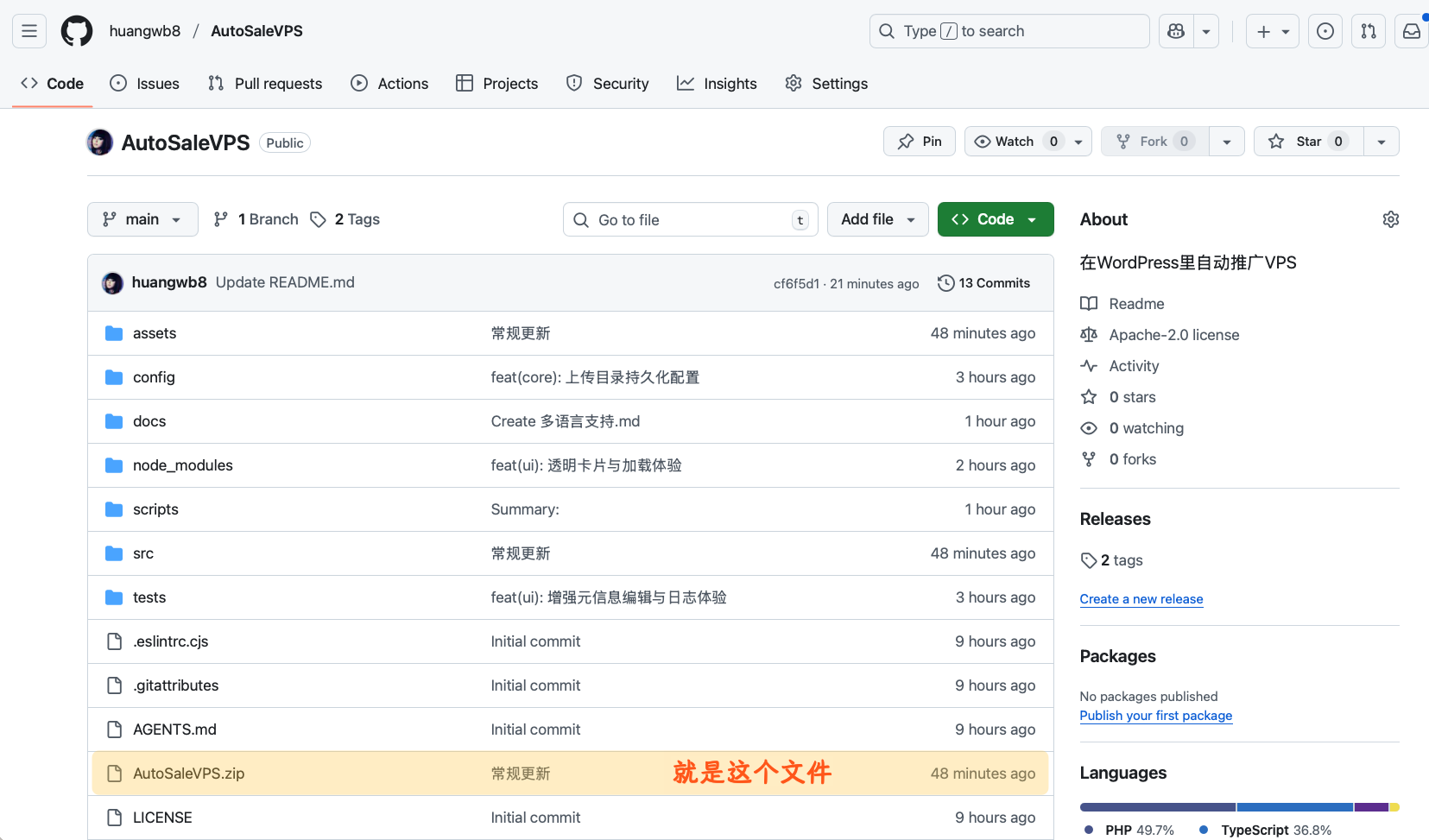
Task: Open the issues icon in header
Action: (x=1325, y=31)
